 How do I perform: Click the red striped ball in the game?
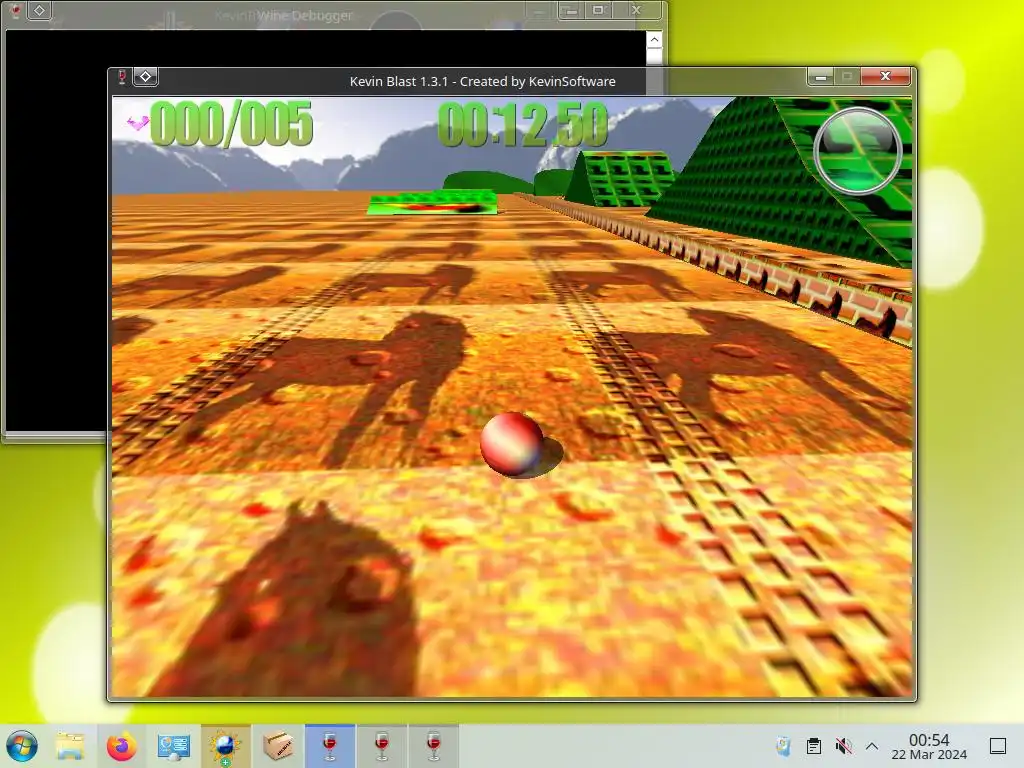(x=511, y=443)
